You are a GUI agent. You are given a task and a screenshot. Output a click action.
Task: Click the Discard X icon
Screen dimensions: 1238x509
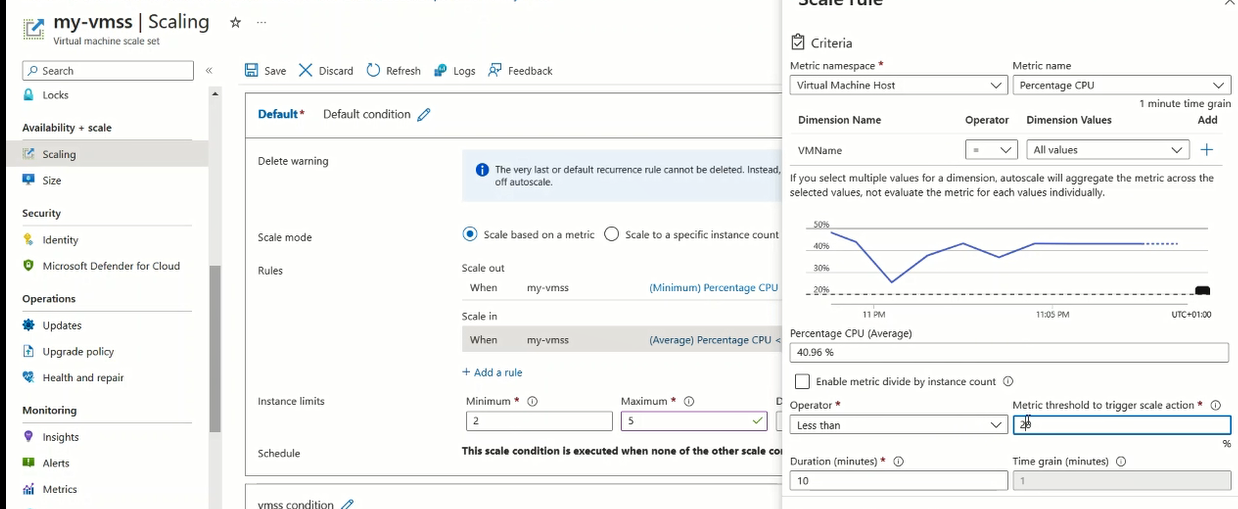[x=306, y=71]
